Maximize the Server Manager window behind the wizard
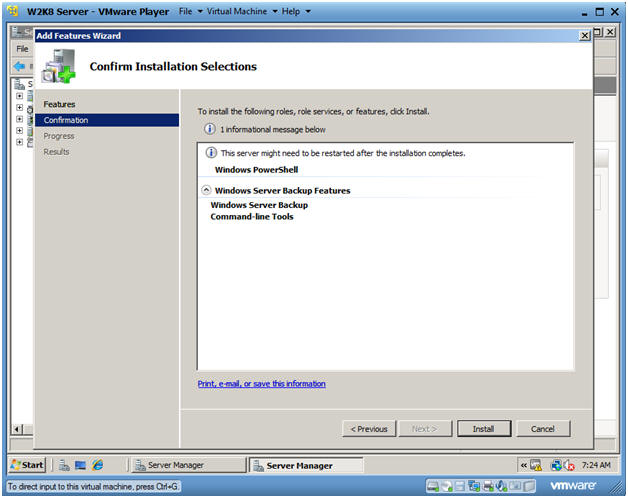This screenshot has height=498, width=628. [598, 32]
